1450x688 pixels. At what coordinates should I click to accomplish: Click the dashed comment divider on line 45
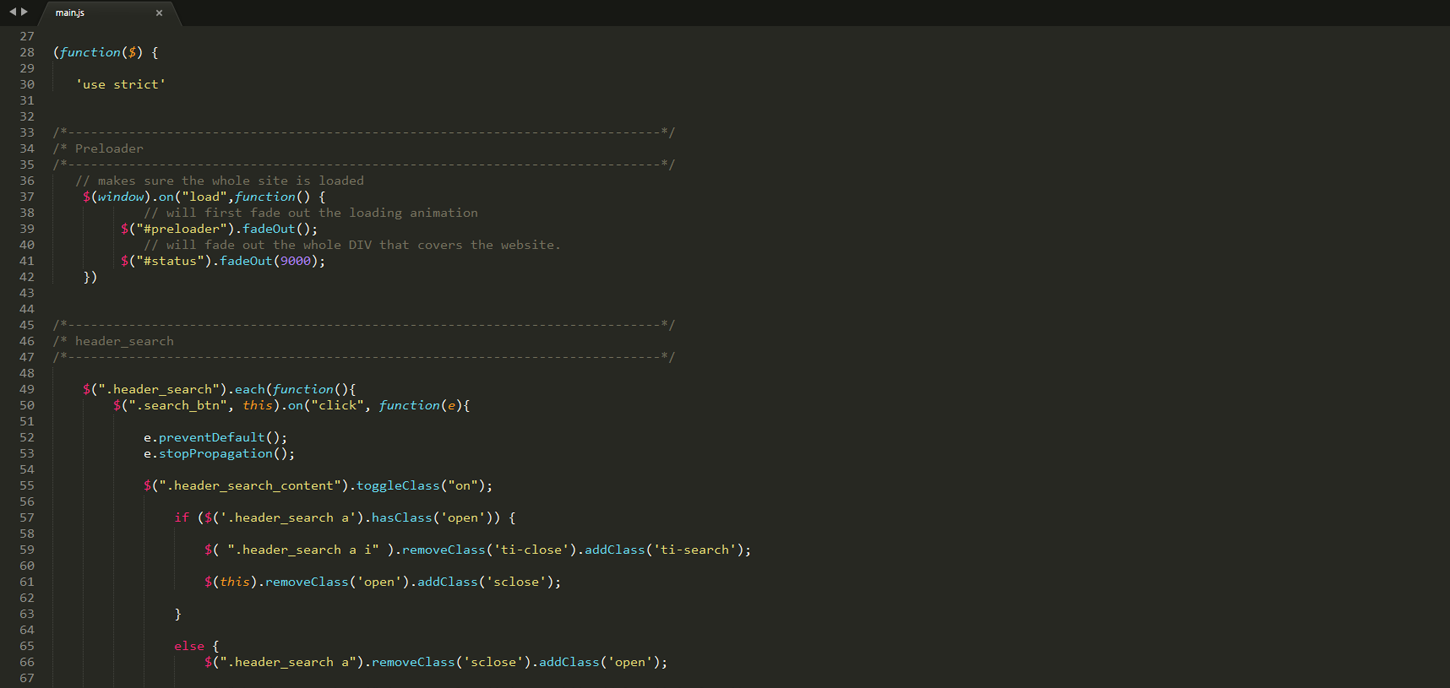[364, 325]
